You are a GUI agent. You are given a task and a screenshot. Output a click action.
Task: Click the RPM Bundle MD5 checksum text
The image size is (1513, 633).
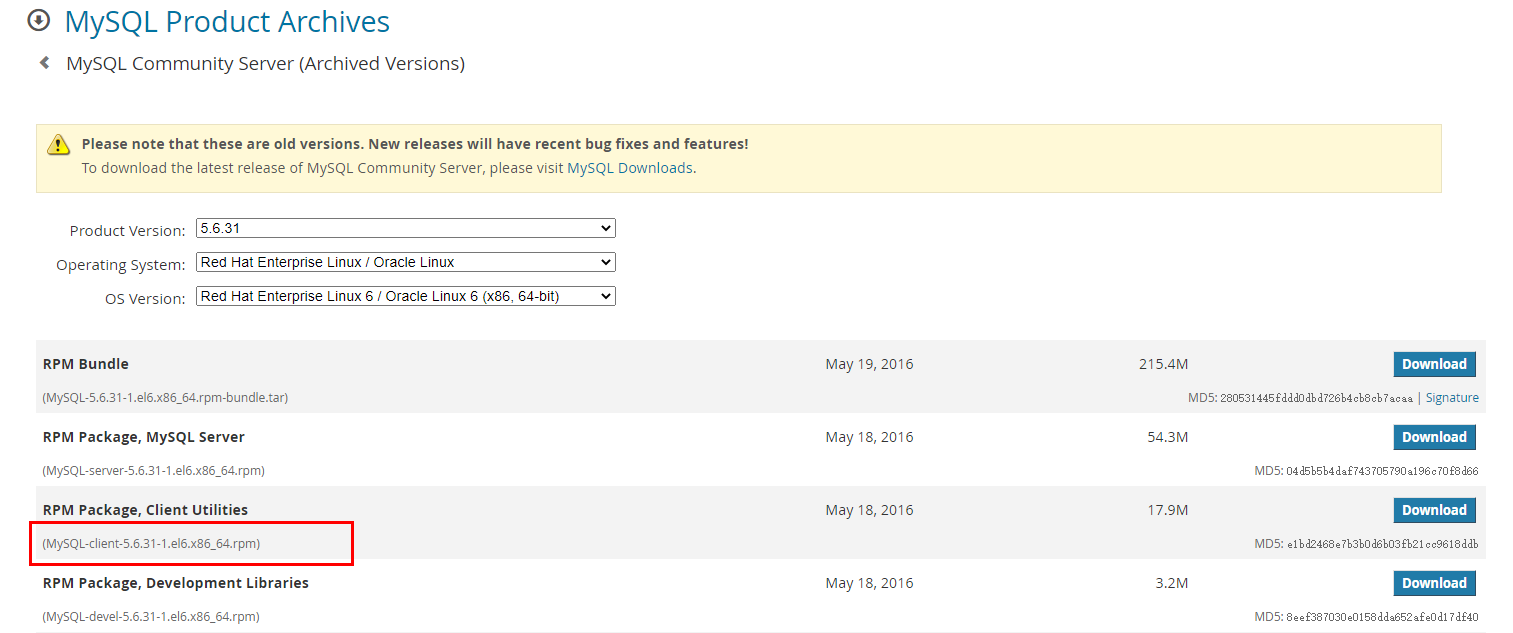tap(1300, 398)
